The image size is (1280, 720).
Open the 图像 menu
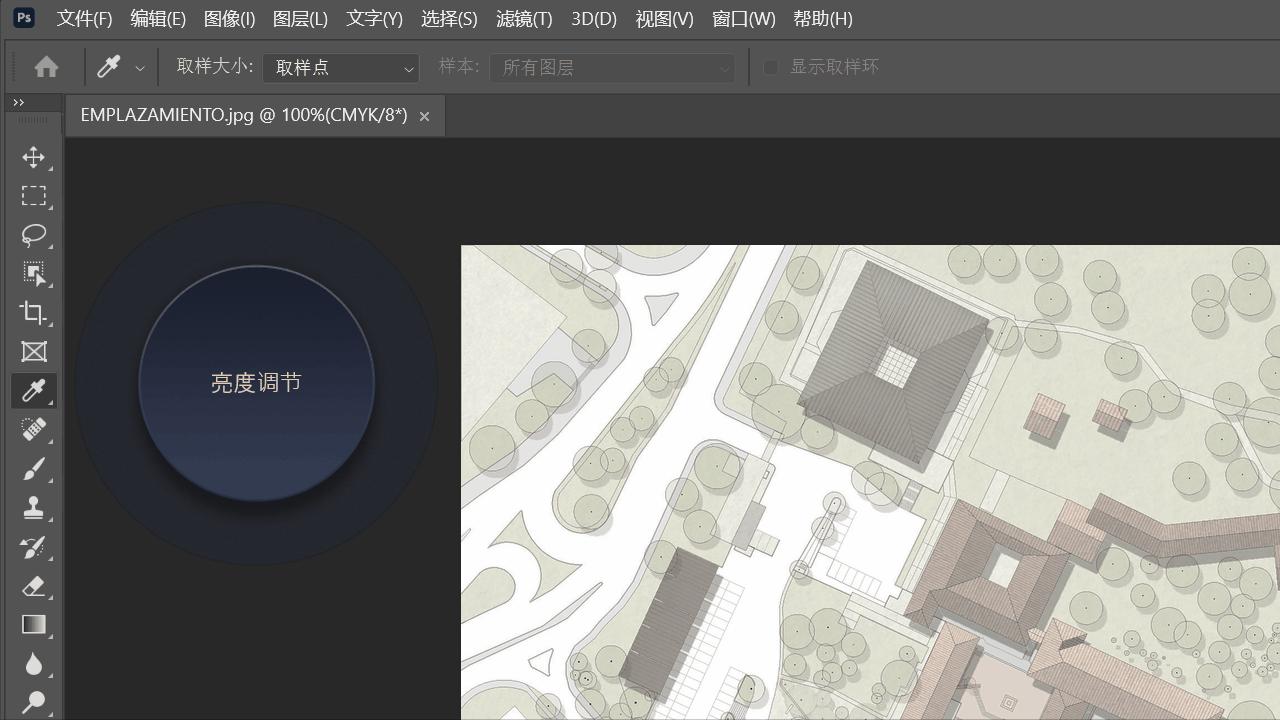pos(229,19)
